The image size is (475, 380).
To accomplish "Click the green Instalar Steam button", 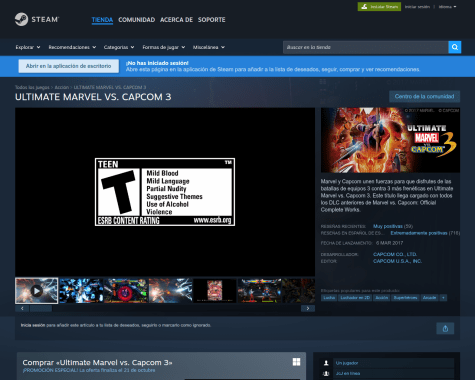I will [x=379, y=7].
